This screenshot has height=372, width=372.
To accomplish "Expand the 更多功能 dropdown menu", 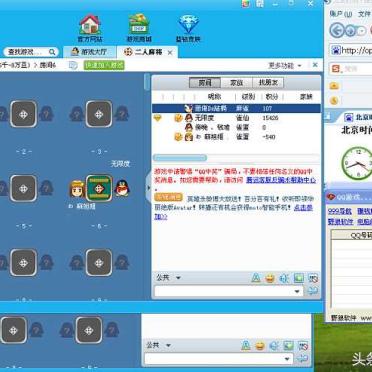I will tap(285, 65).
